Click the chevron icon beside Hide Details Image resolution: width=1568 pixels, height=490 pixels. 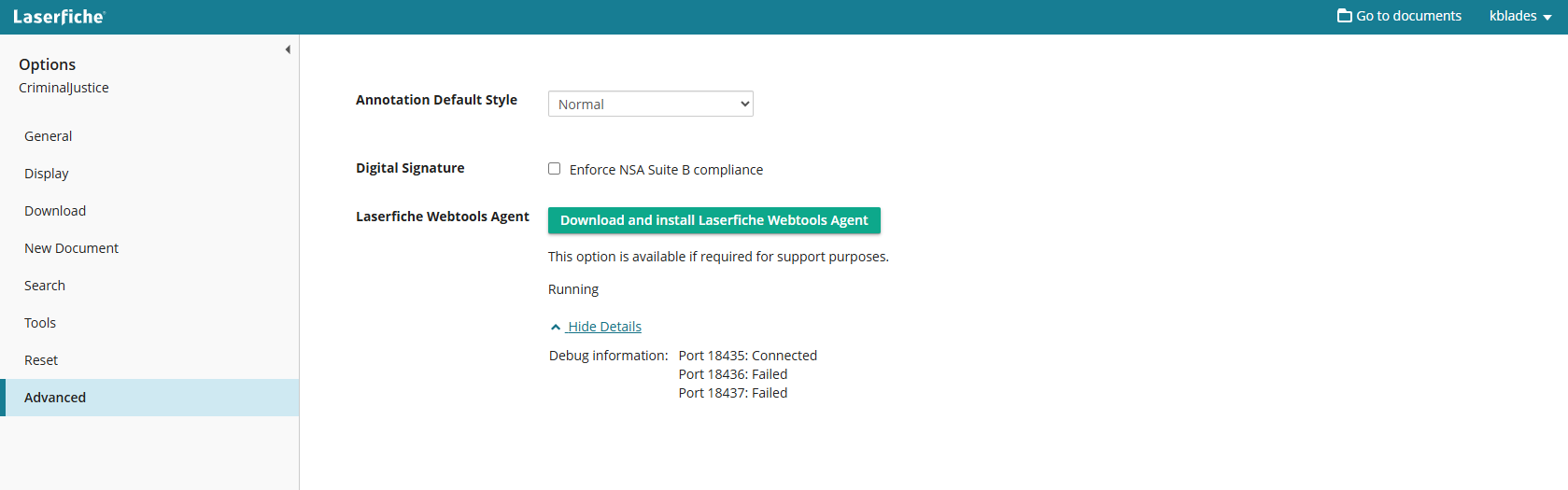[x=556, y=328]
